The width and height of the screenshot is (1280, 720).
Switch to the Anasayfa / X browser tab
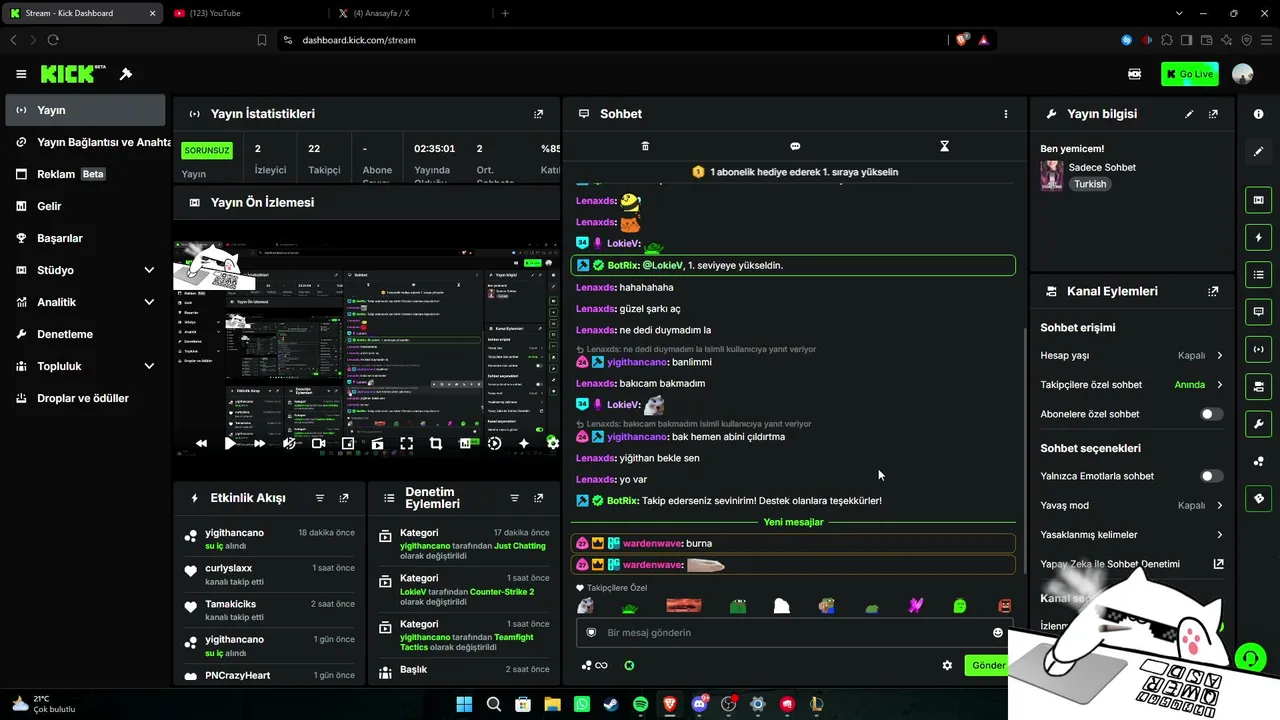(410, 13)
